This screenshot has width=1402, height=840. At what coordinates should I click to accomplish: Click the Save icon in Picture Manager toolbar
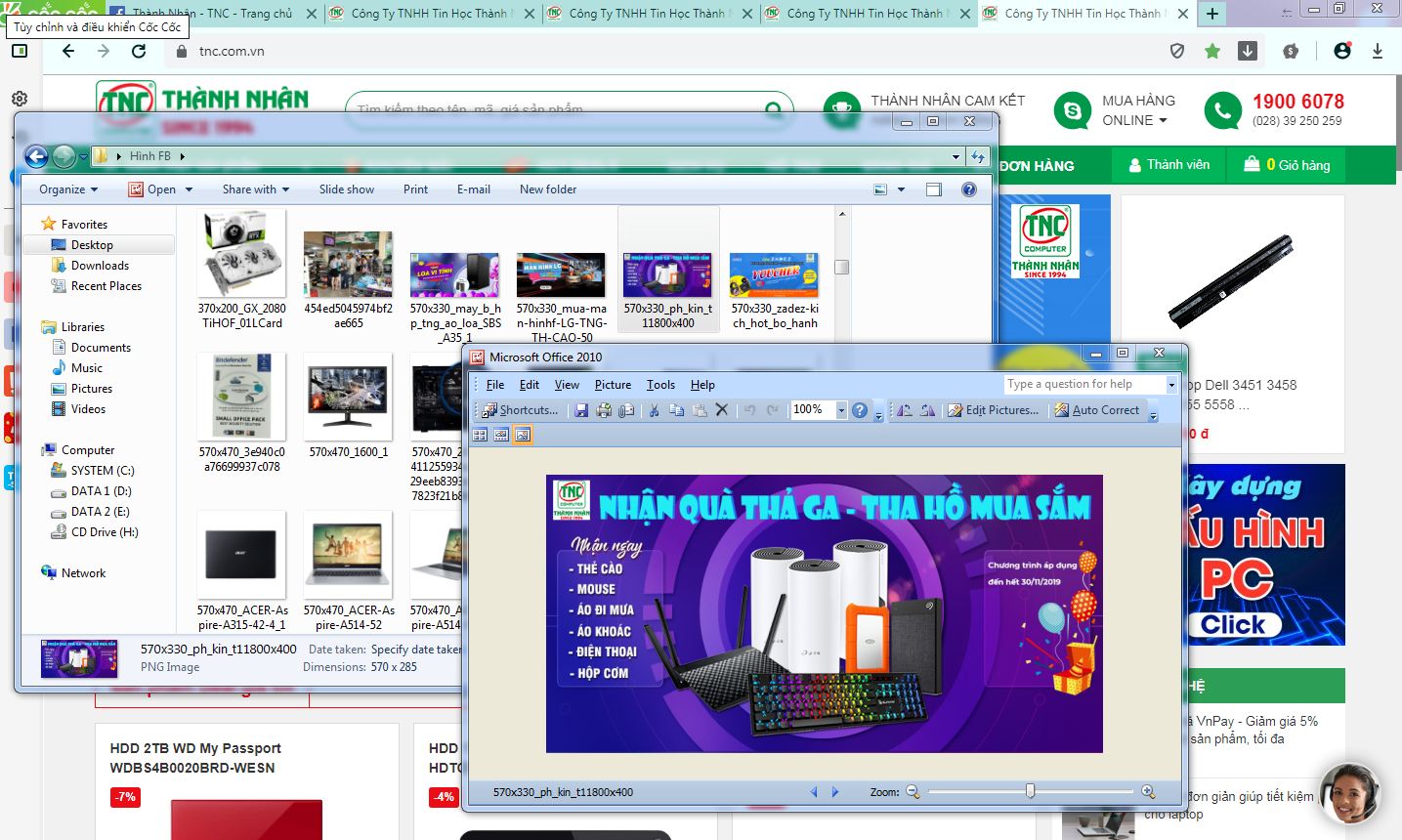point(581,410)
